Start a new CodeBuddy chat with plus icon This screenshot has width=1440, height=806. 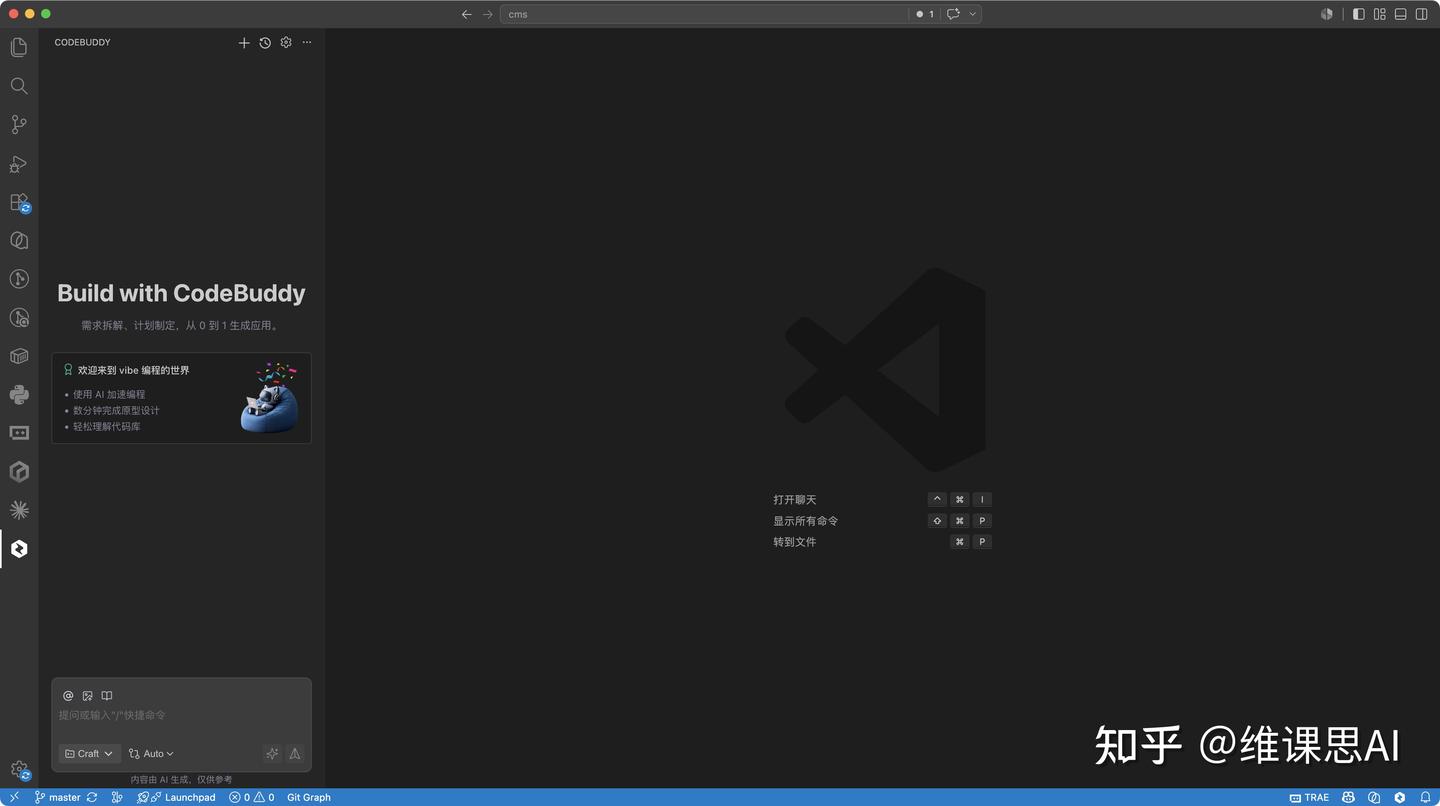click(244, 43)
